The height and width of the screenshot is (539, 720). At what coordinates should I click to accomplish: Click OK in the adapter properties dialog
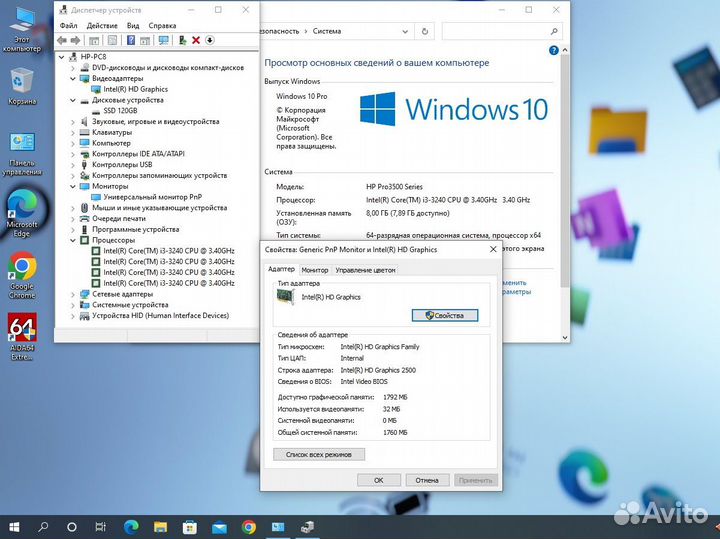[x=379, y=480]
